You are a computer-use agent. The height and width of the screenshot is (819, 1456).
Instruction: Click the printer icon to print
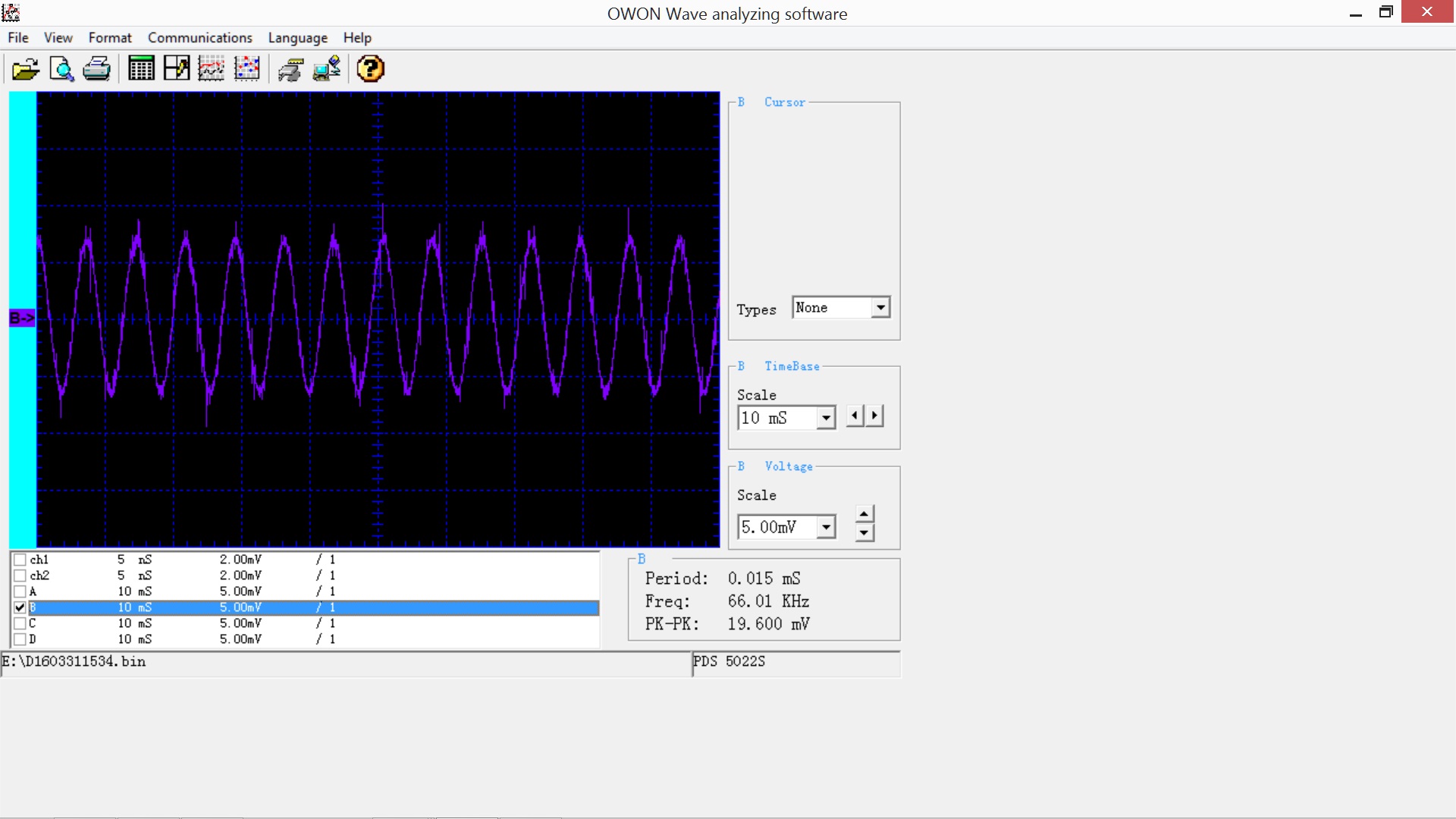pyautogui.click(x=96, y=69)
